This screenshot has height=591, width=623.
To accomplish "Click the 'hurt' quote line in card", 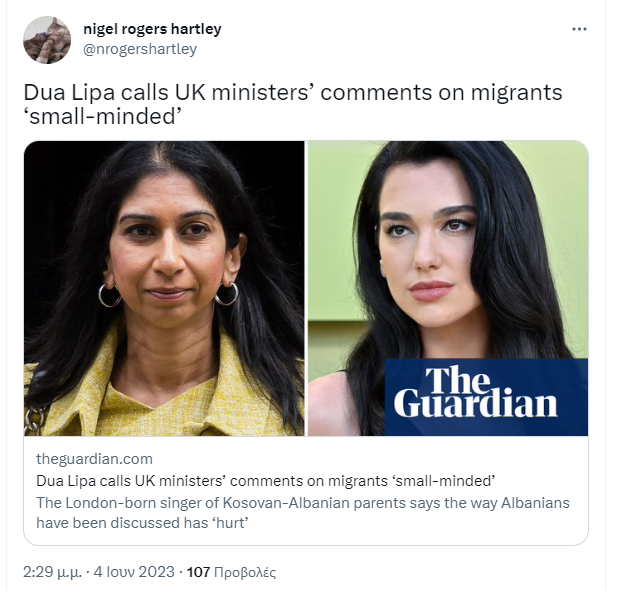I will click(x=142, y=523).
